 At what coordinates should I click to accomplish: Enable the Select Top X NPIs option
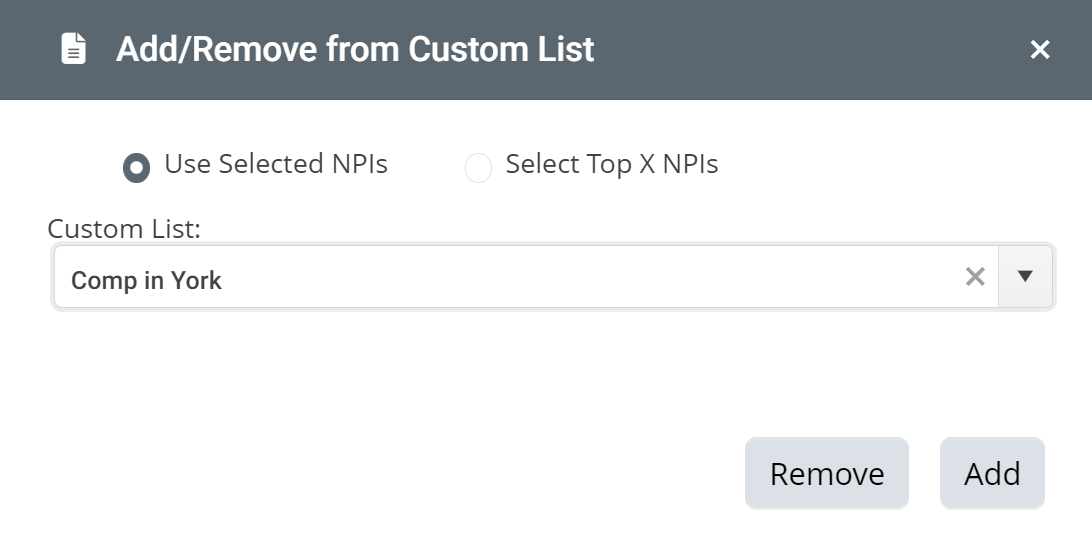(x=478, y=168)
